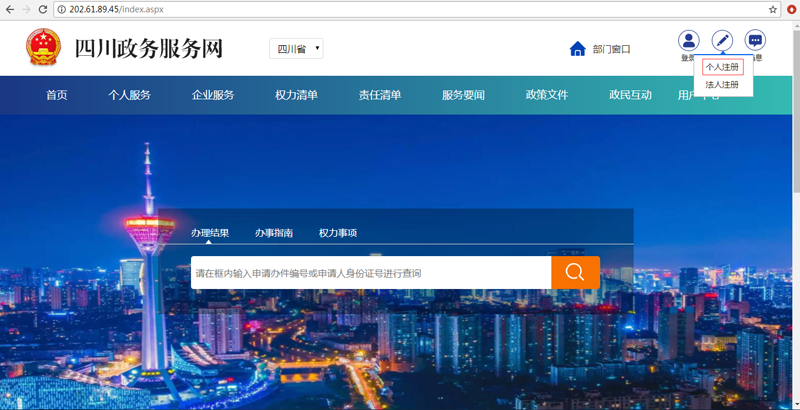The height and width of the screenshot is (410, 800).
Task: Expand the 四川省 region dropdown
Action: 296,49
